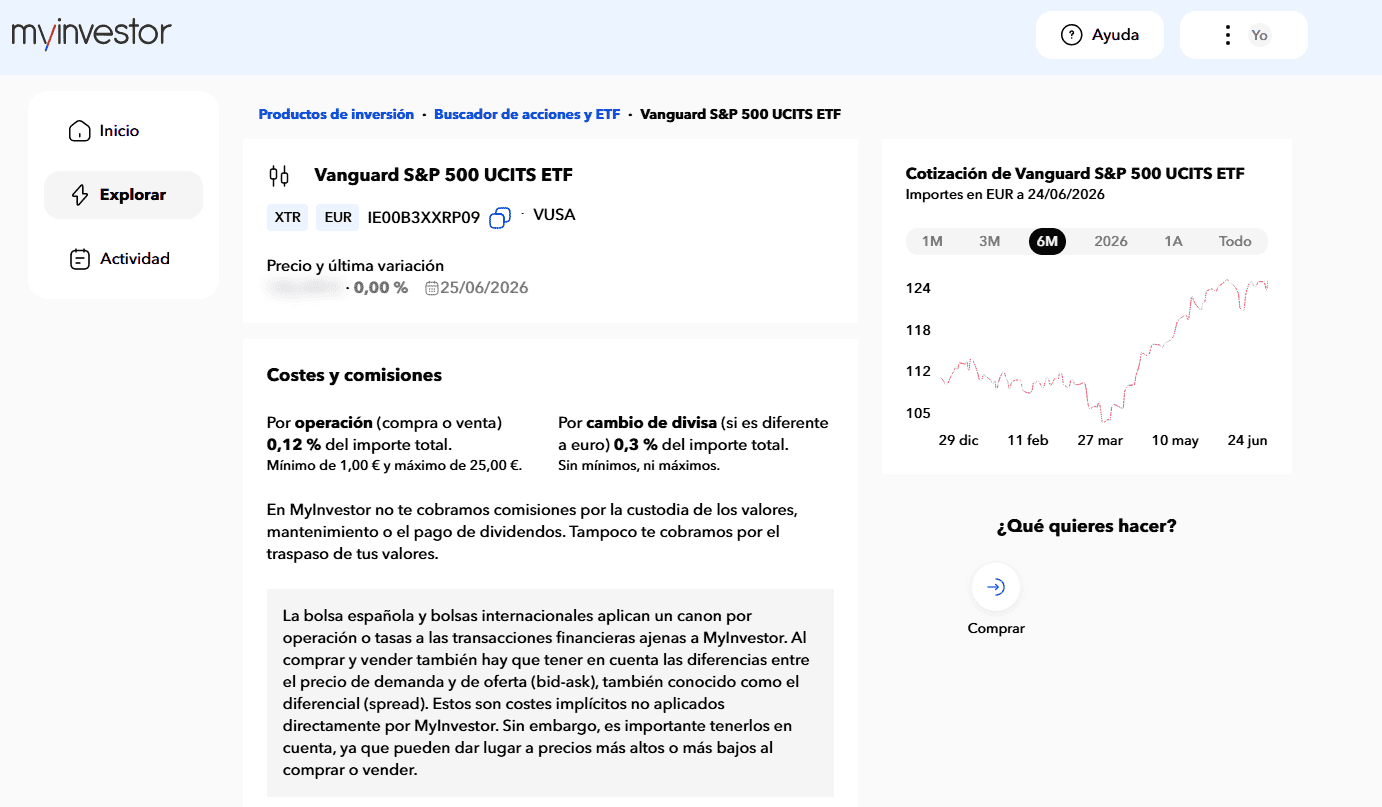
Task: Click the 27 mar date on the chart axis
Action: (x=1100, y=440)
